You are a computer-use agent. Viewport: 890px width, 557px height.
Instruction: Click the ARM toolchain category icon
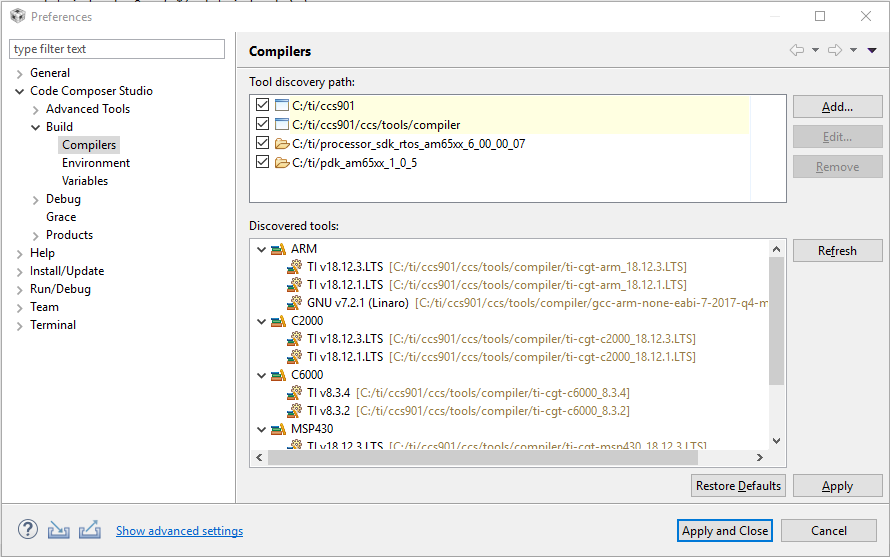click(x=278, y=249)
